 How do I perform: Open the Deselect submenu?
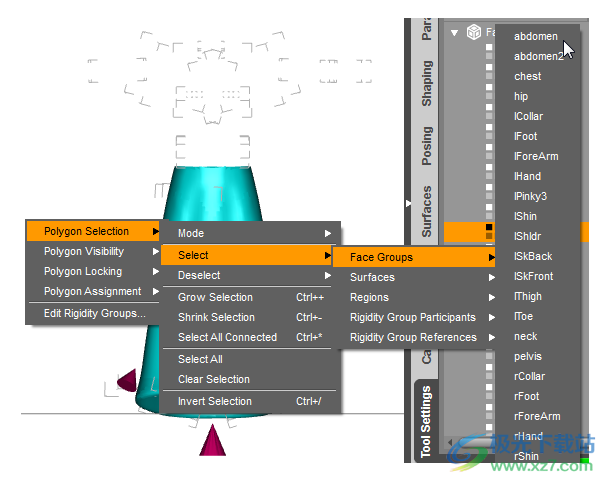pyautogui.click(x=250, y=275)
